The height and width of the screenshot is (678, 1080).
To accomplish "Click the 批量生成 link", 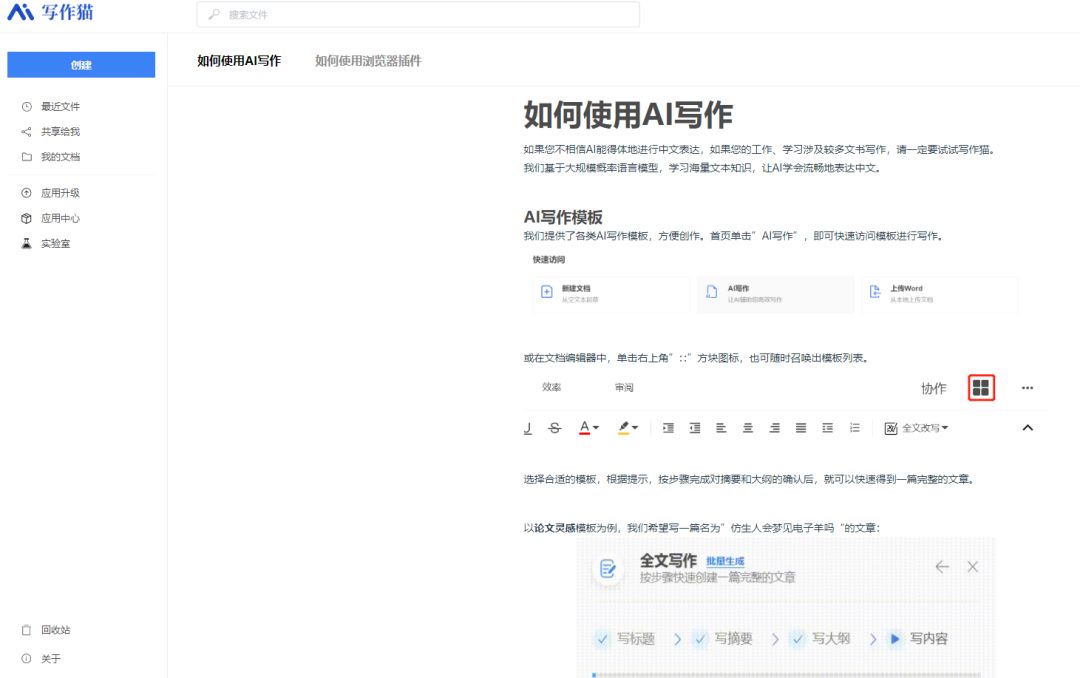I will (725, 562).
